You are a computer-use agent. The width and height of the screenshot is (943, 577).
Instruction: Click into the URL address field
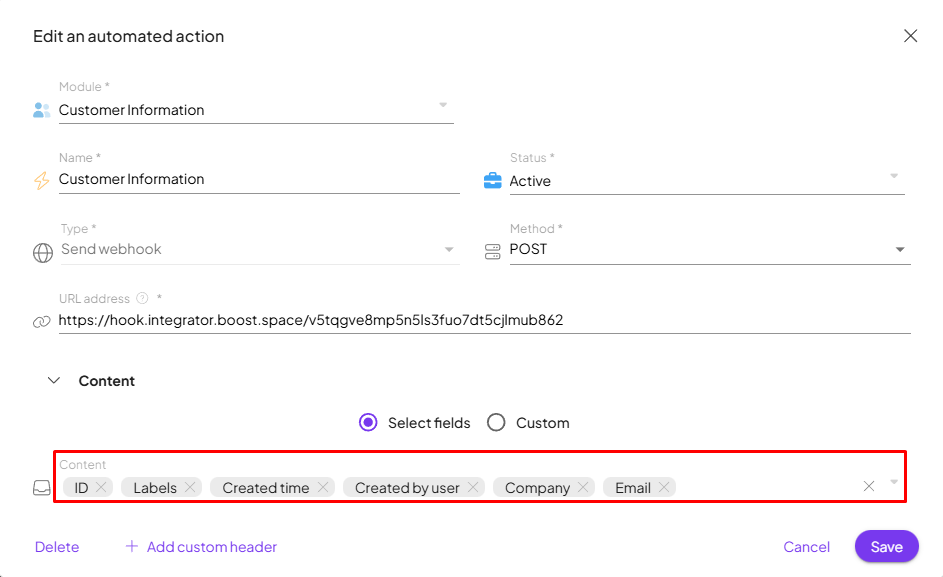pyautogui.click(x=480, y=321)
